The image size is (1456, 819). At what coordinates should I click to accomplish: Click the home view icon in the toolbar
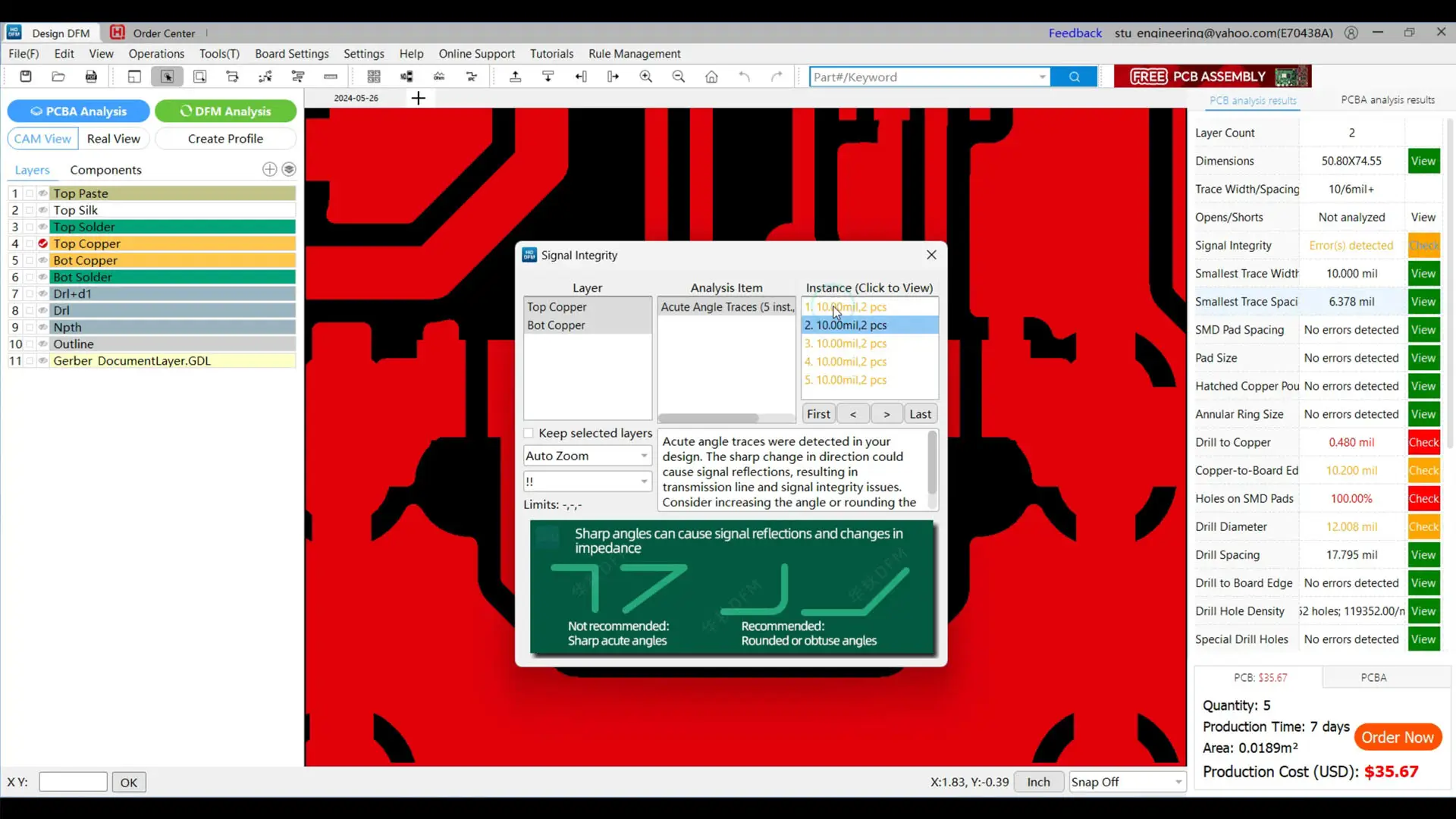click(711, 77)
